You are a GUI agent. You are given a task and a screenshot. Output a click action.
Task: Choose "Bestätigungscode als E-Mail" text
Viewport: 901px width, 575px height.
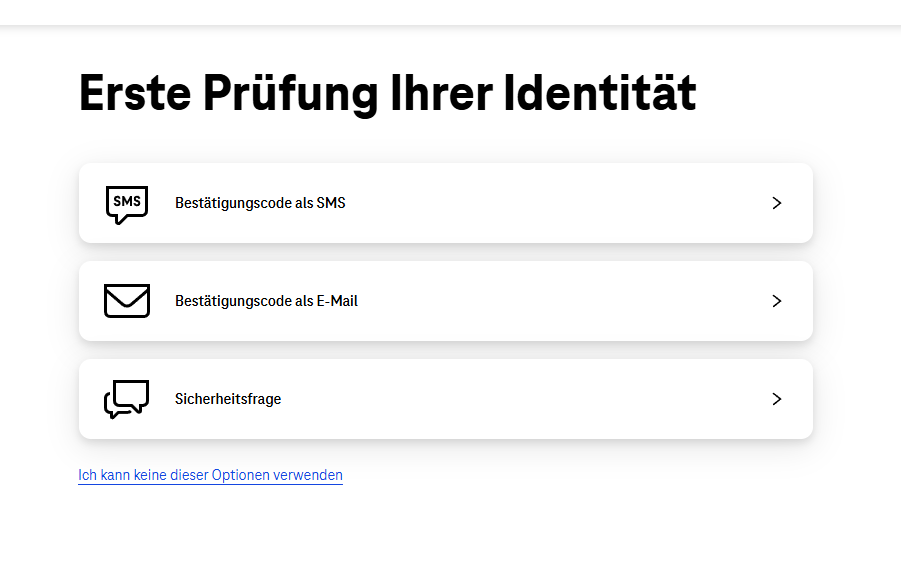click(266, 301)
